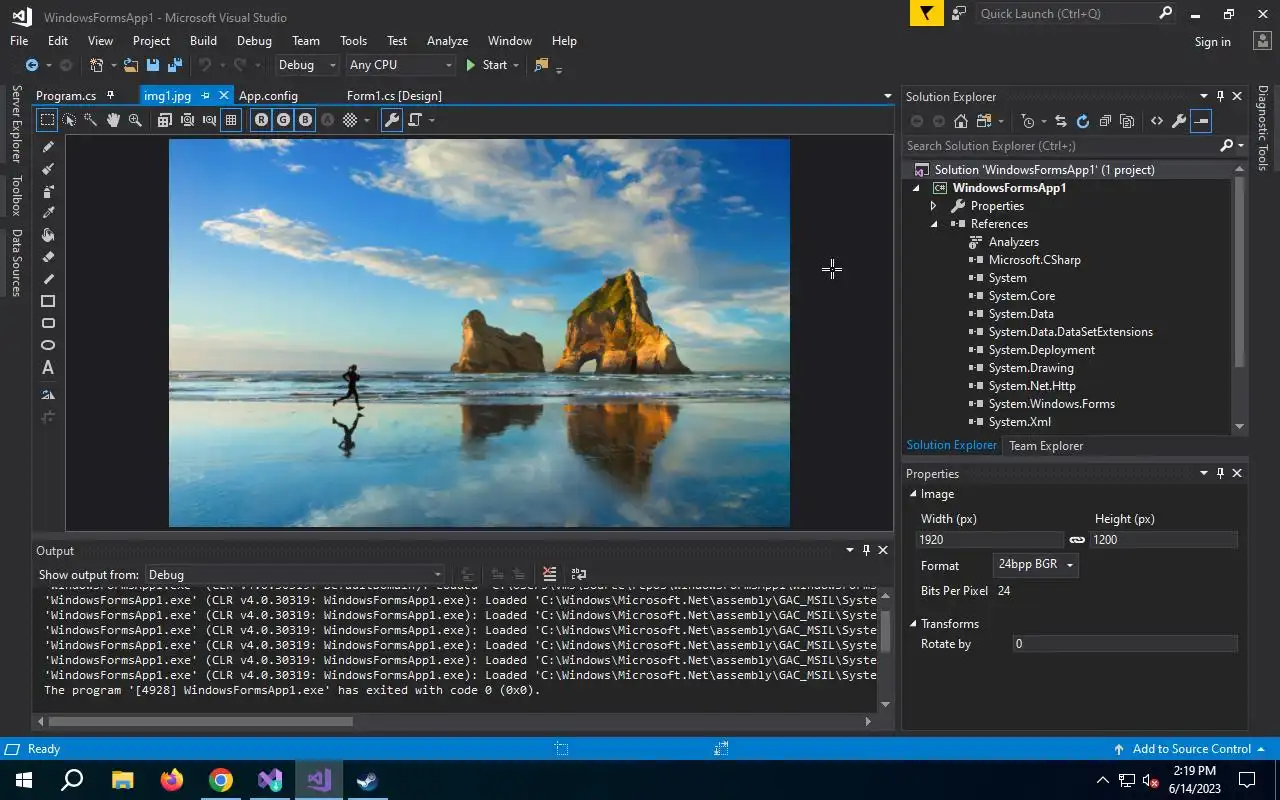The image size is (1280, 800).
Task: Click Save All icon in toolbar
Action: [175, 65]
